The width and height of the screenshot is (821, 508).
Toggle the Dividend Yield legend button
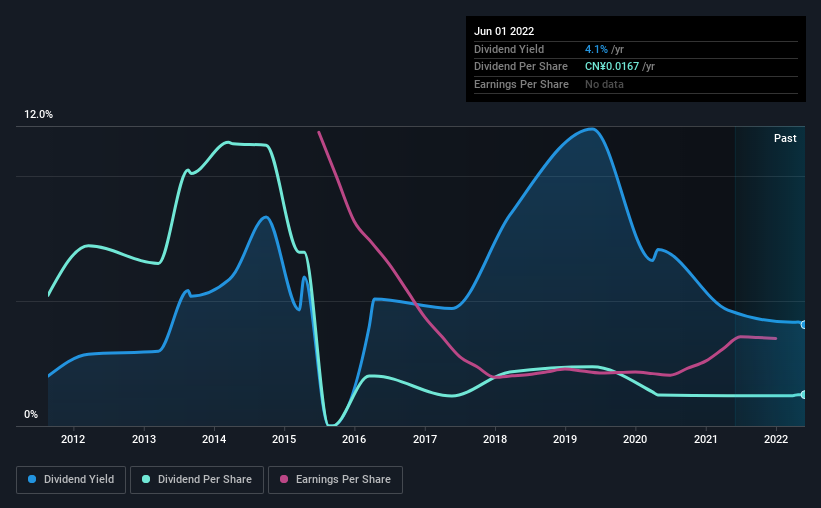pos(71,480)
